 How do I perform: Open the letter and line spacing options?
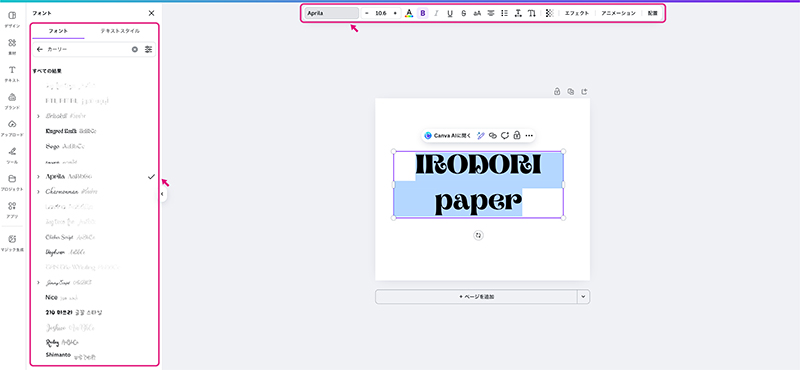pos(518,13)
